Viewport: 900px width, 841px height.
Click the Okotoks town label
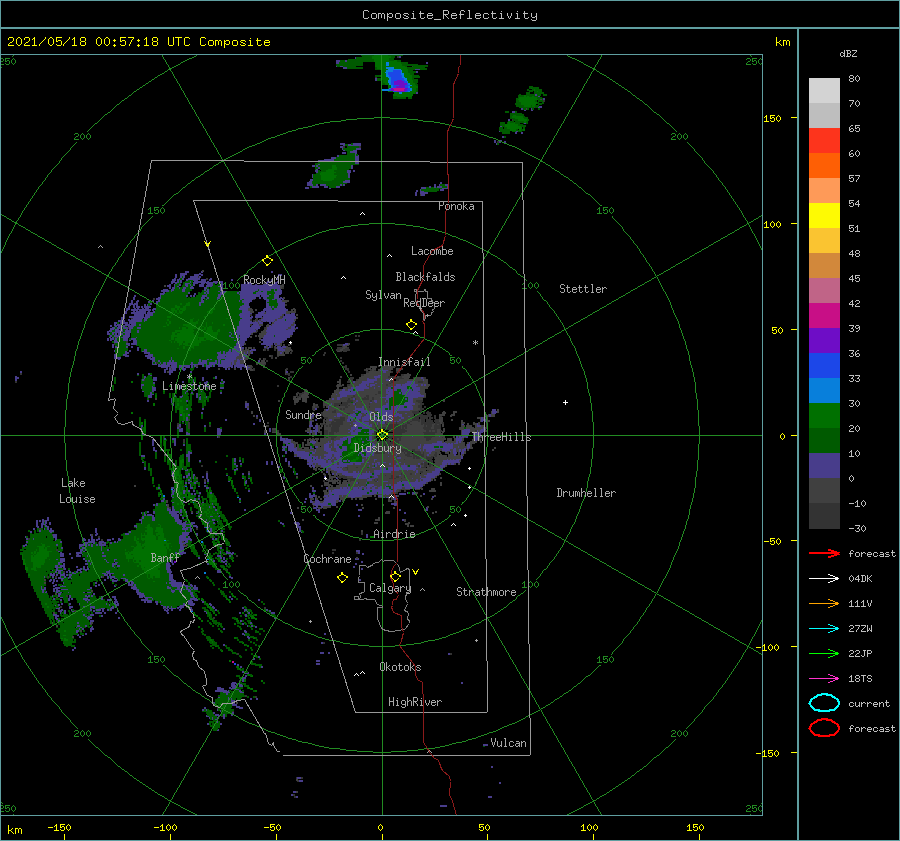(x=400, y=667)
